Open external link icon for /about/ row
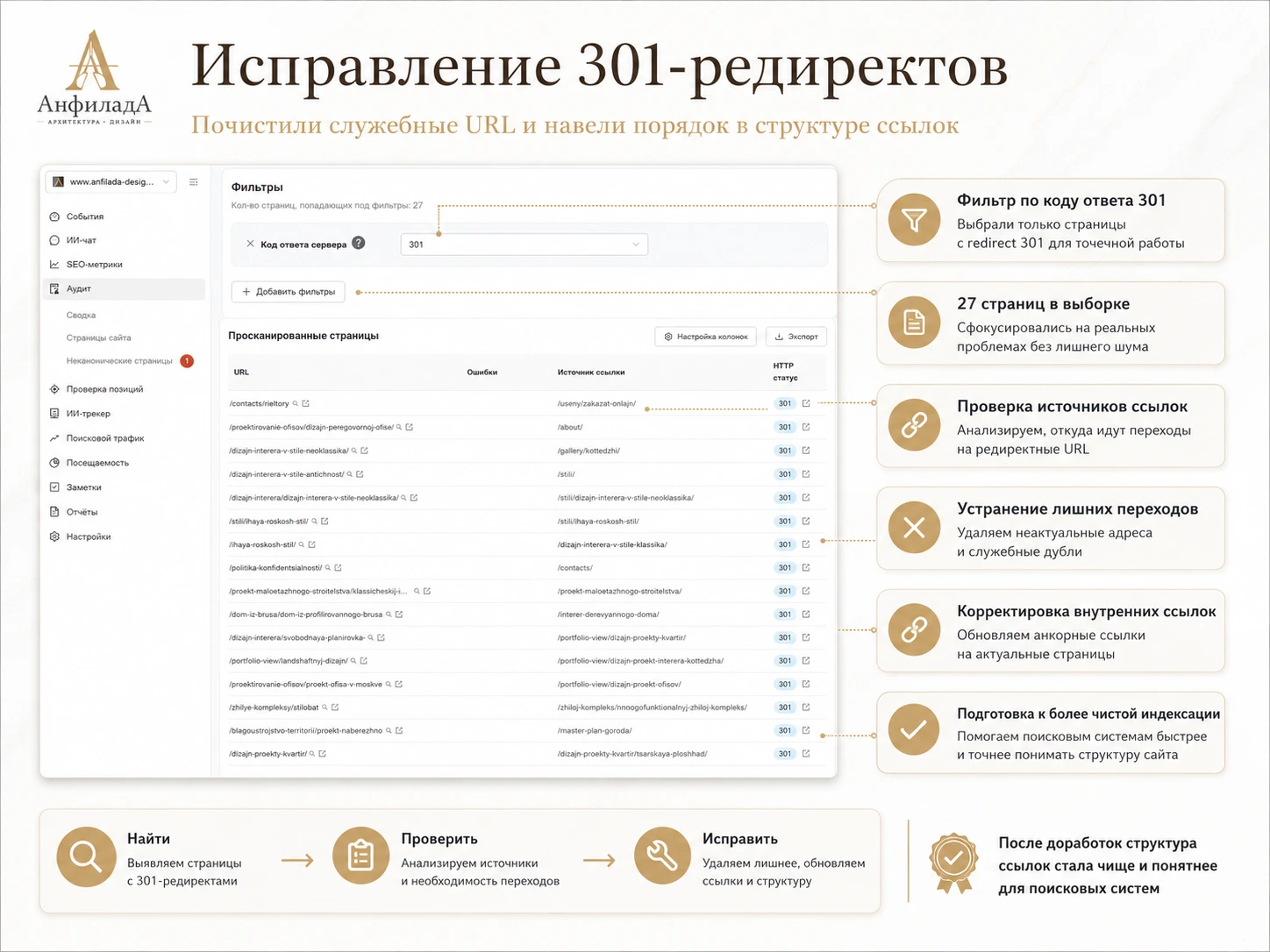The height and width of the screenshot is (952, 1270). tap(806, 428)
